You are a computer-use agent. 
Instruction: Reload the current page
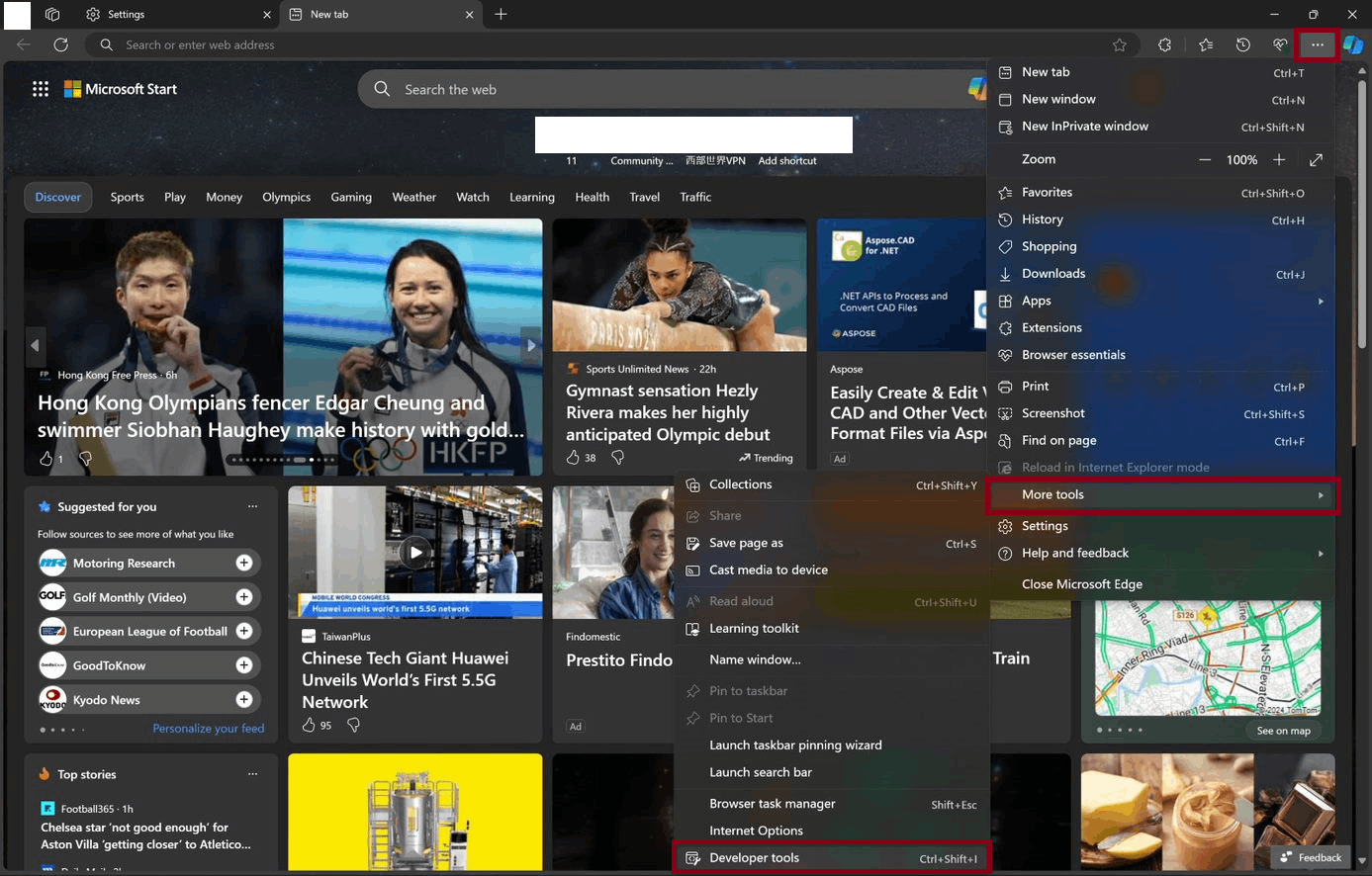pos(61,44)
